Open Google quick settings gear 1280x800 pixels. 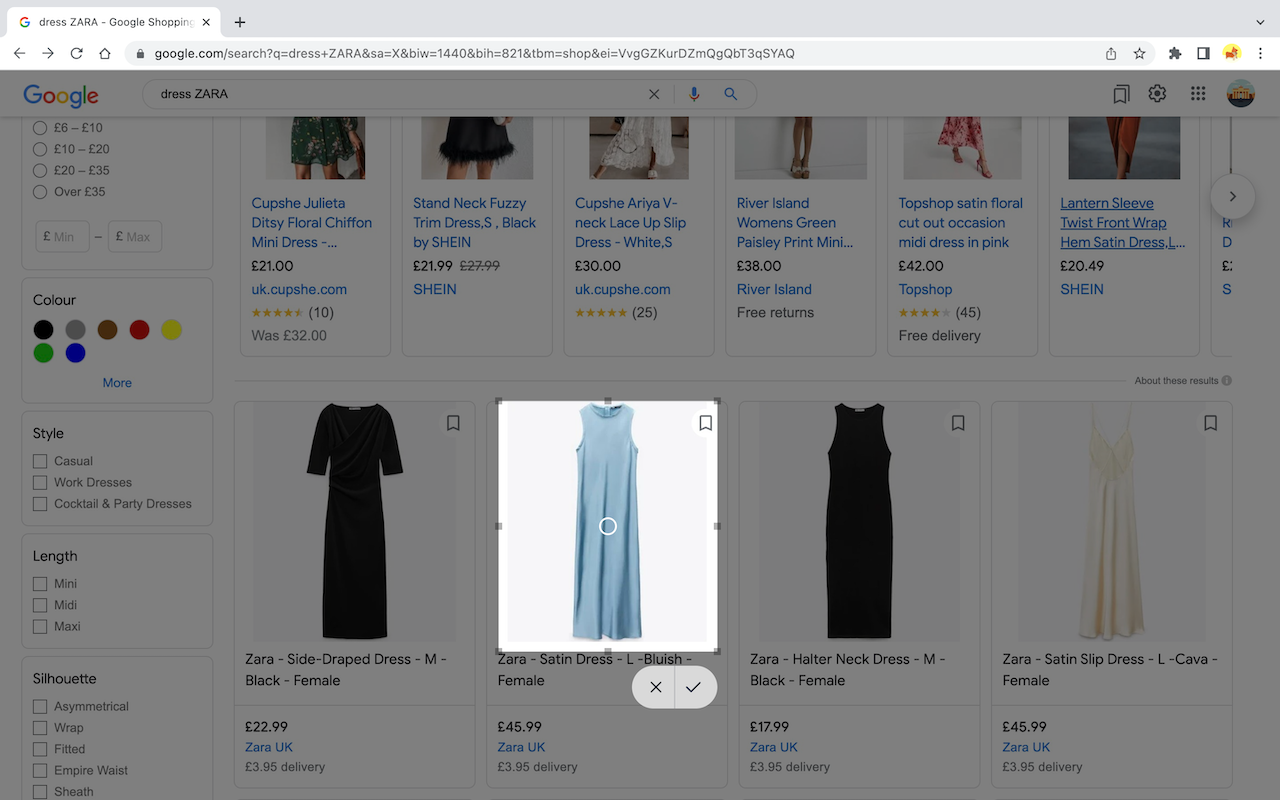pyautogui.click(x=1157, y=94)
